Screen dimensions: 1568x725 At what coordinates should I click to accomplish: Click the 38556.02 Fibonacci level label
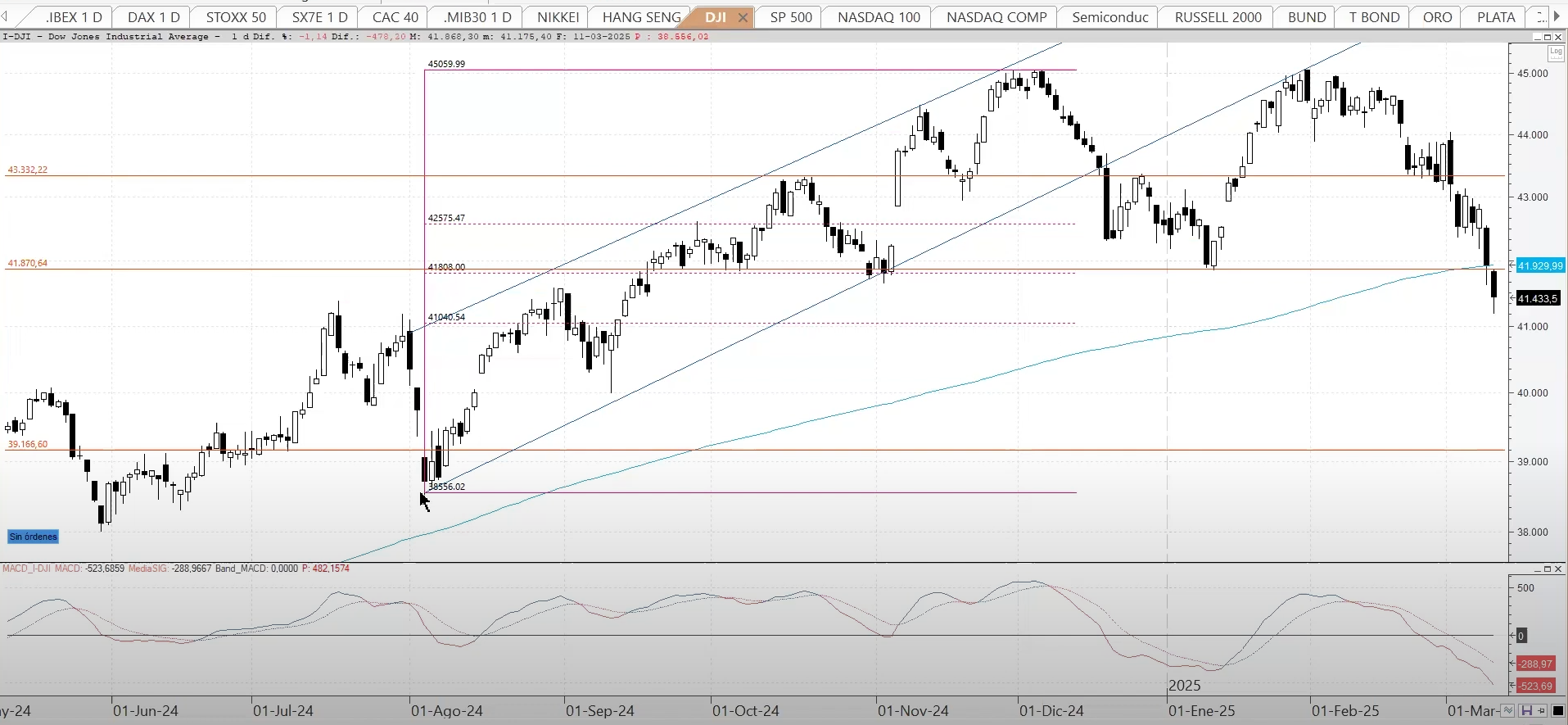[x=446, y=487]
